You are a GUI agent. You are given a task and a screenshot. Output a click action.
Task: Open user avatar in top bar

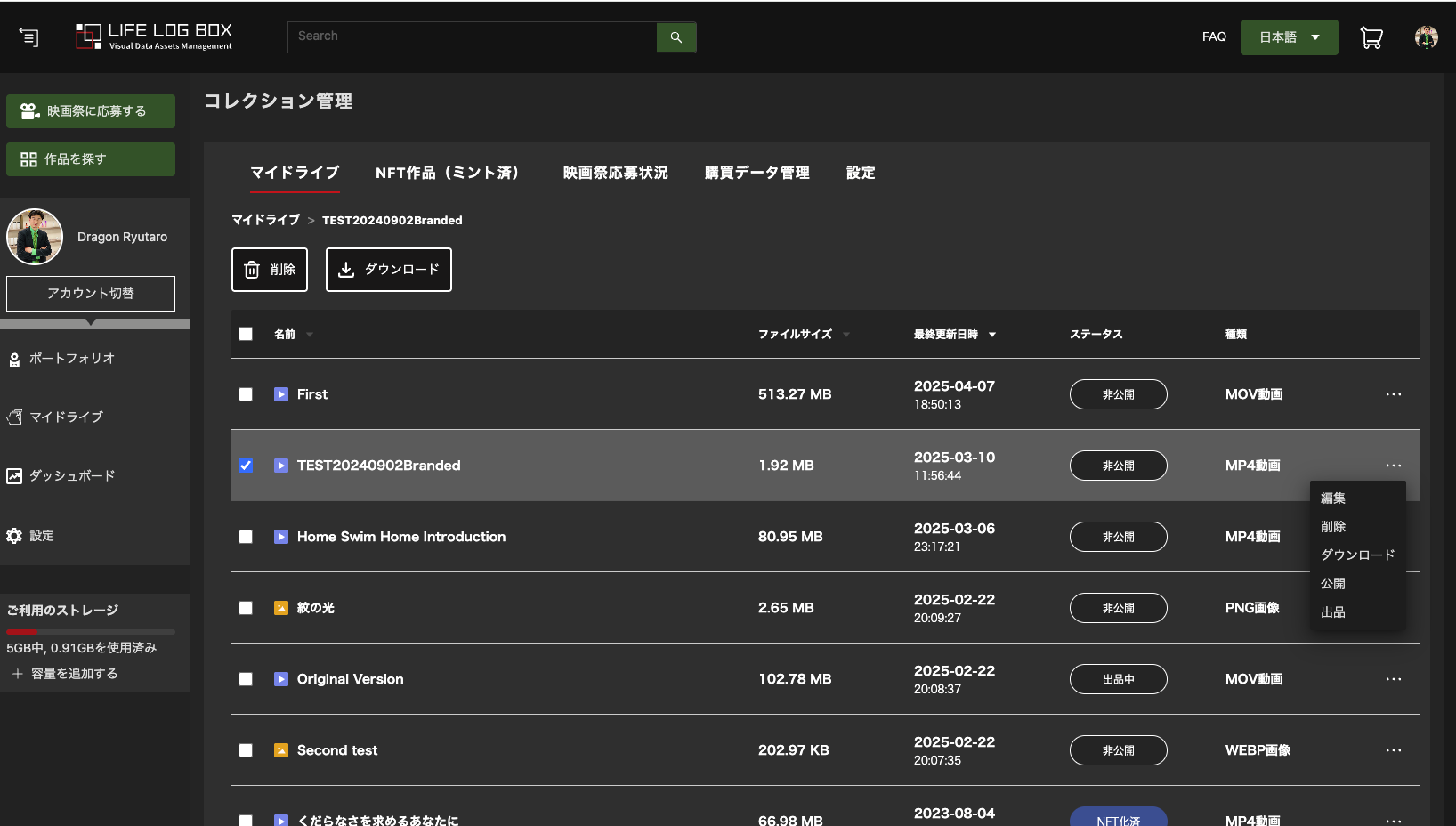(x=1426, y=37)
